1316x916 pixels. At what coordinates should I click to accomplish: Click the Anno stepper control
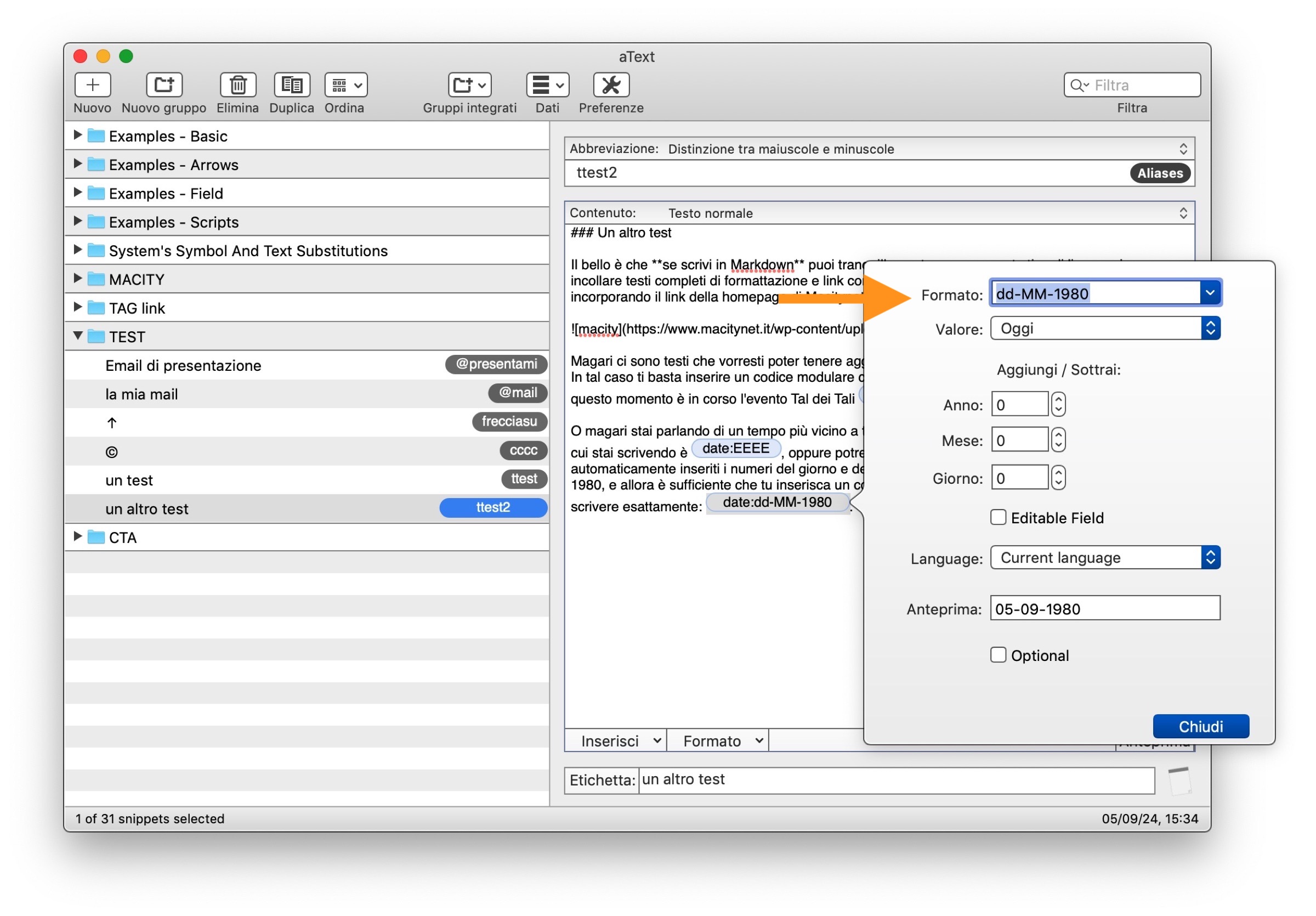pyautogui.click(x=1058, y=404)
